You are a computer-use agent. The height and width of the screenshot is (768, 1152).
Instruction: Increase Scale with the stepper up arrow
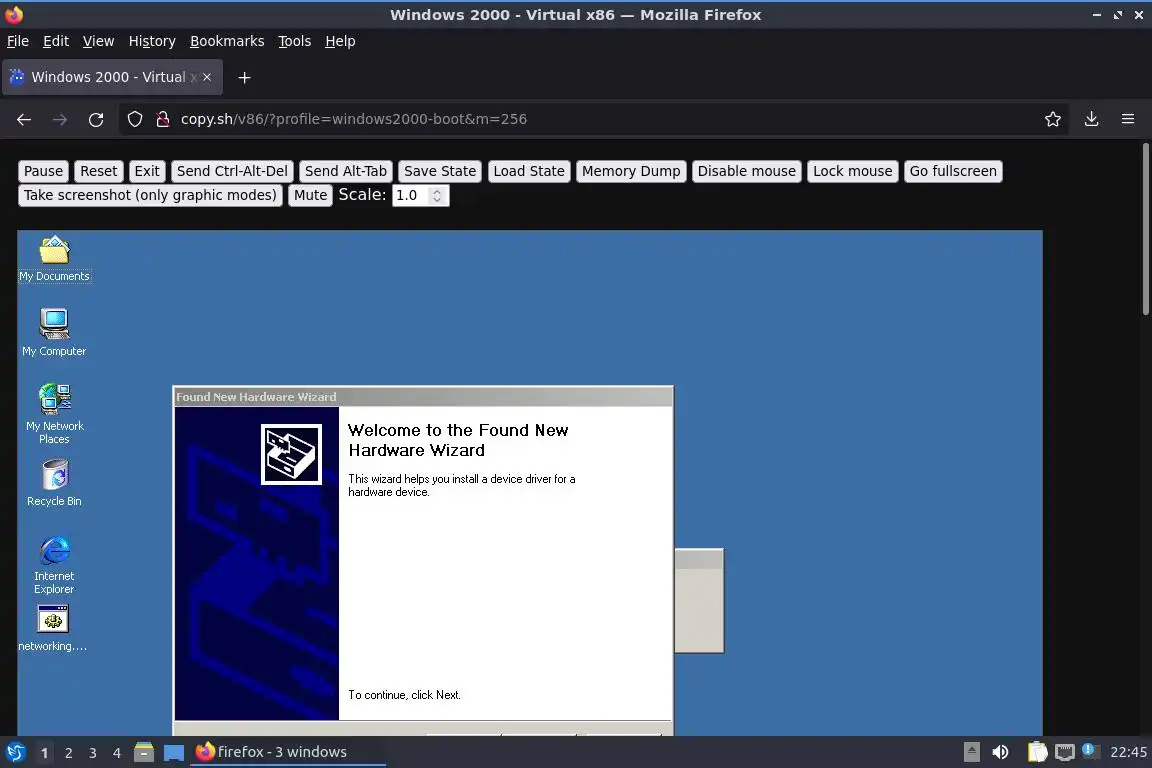[x=437, y=191]
